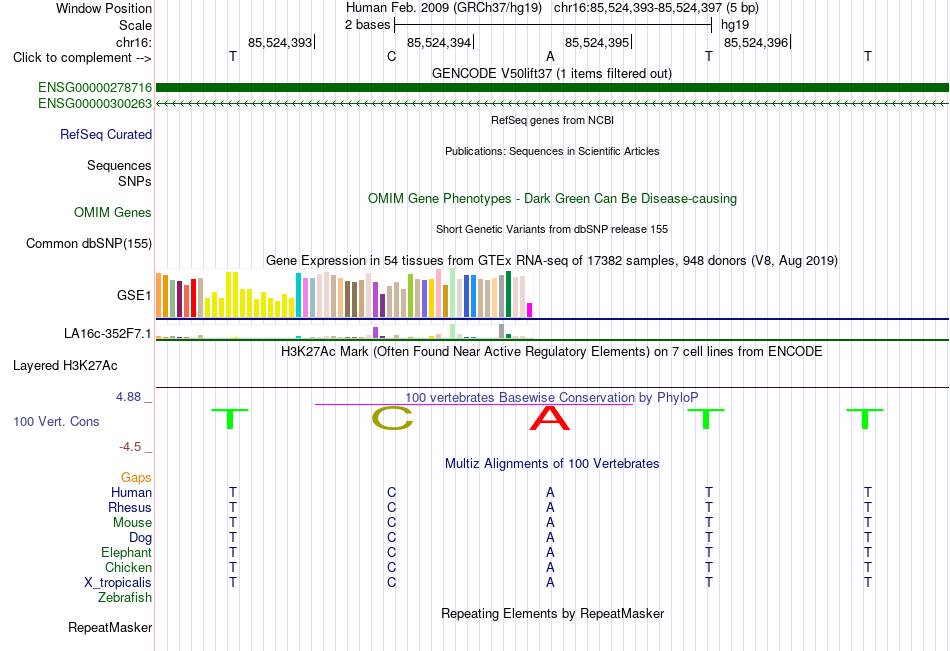The height and width of the screenshot is (651, 950).
Task: Click the Sequences track label
Action: click(x=119, y=165)
